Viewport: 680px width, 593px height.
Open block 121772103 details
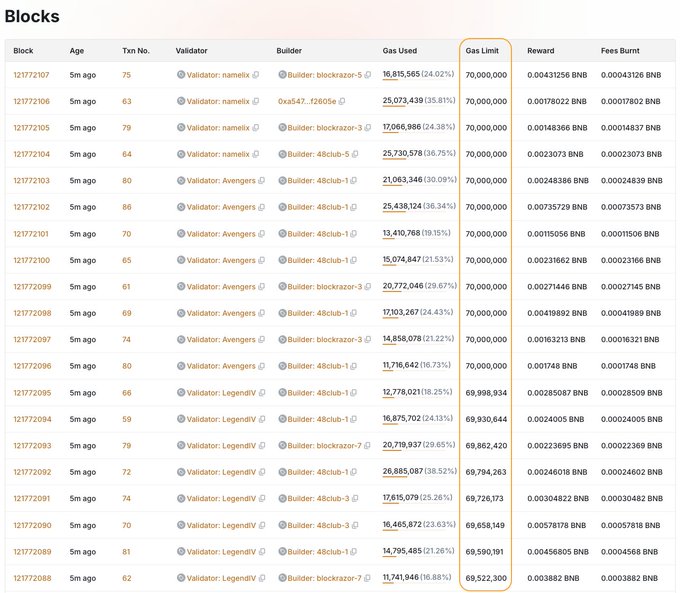(x=31, y=181)
